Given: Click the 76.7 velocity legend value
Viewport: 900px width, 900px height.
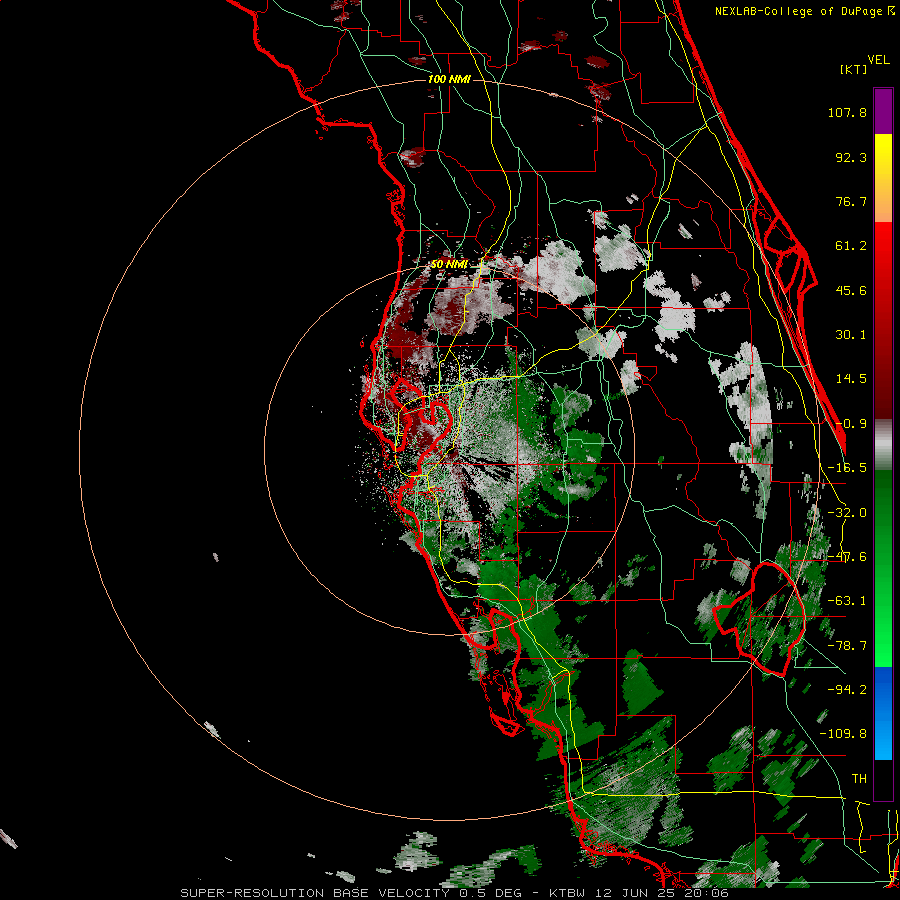Looking at the screenshot, I should click(x=851, y=201).
